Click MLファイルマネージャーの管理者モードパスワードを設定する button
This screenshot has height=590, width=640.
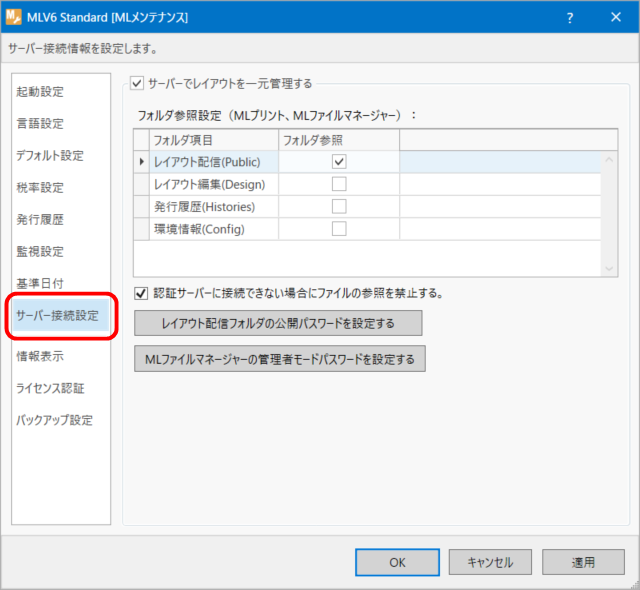(x=280, y=359)
